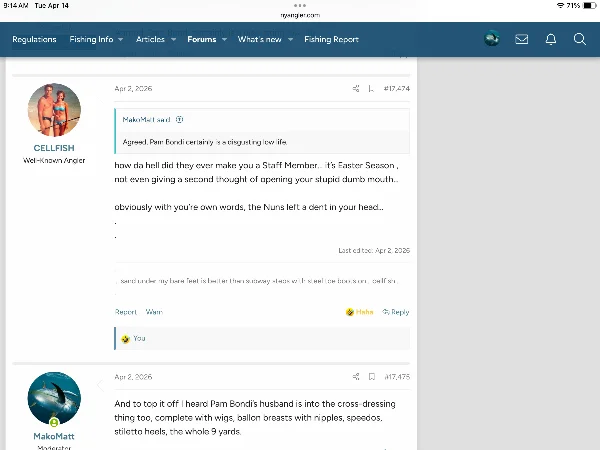Open the alerts bell icon
Image resolution: width=600 pixels, height=450 pixels.
pos(550,39)
